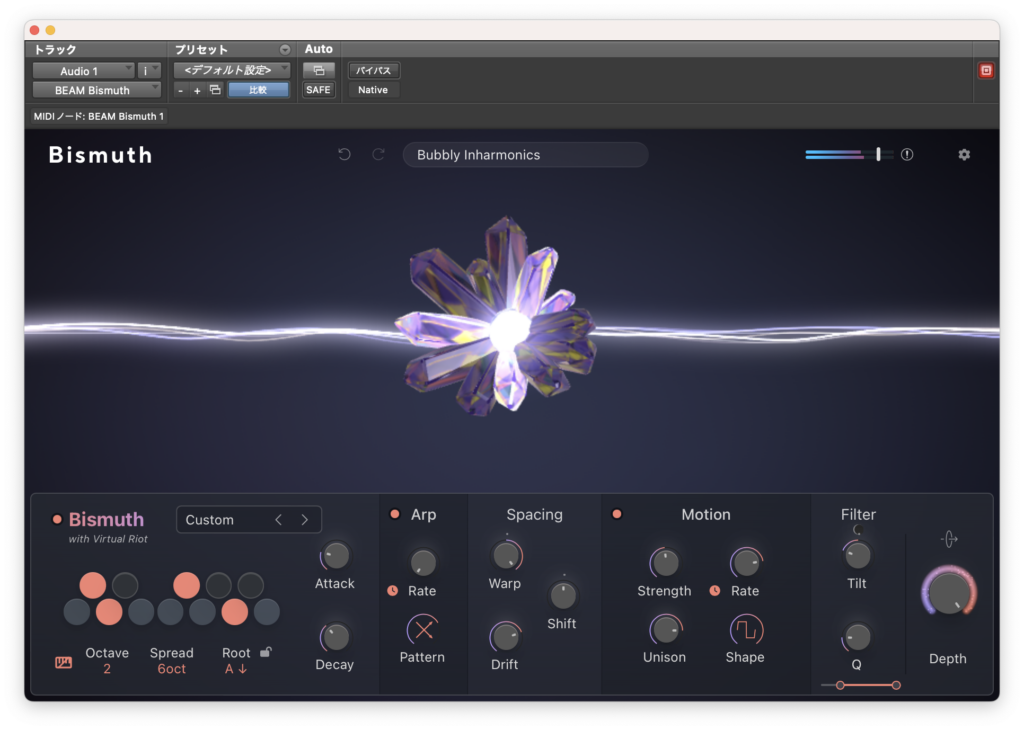Viewport: 1024px width, 730px height.
Task: Click the Decay knob
Action: (x=336, y=637)
